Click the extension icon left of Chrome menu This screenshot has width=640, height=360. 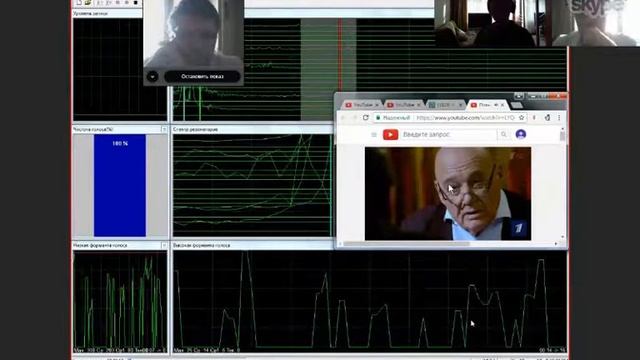click(x=547, y=118)
